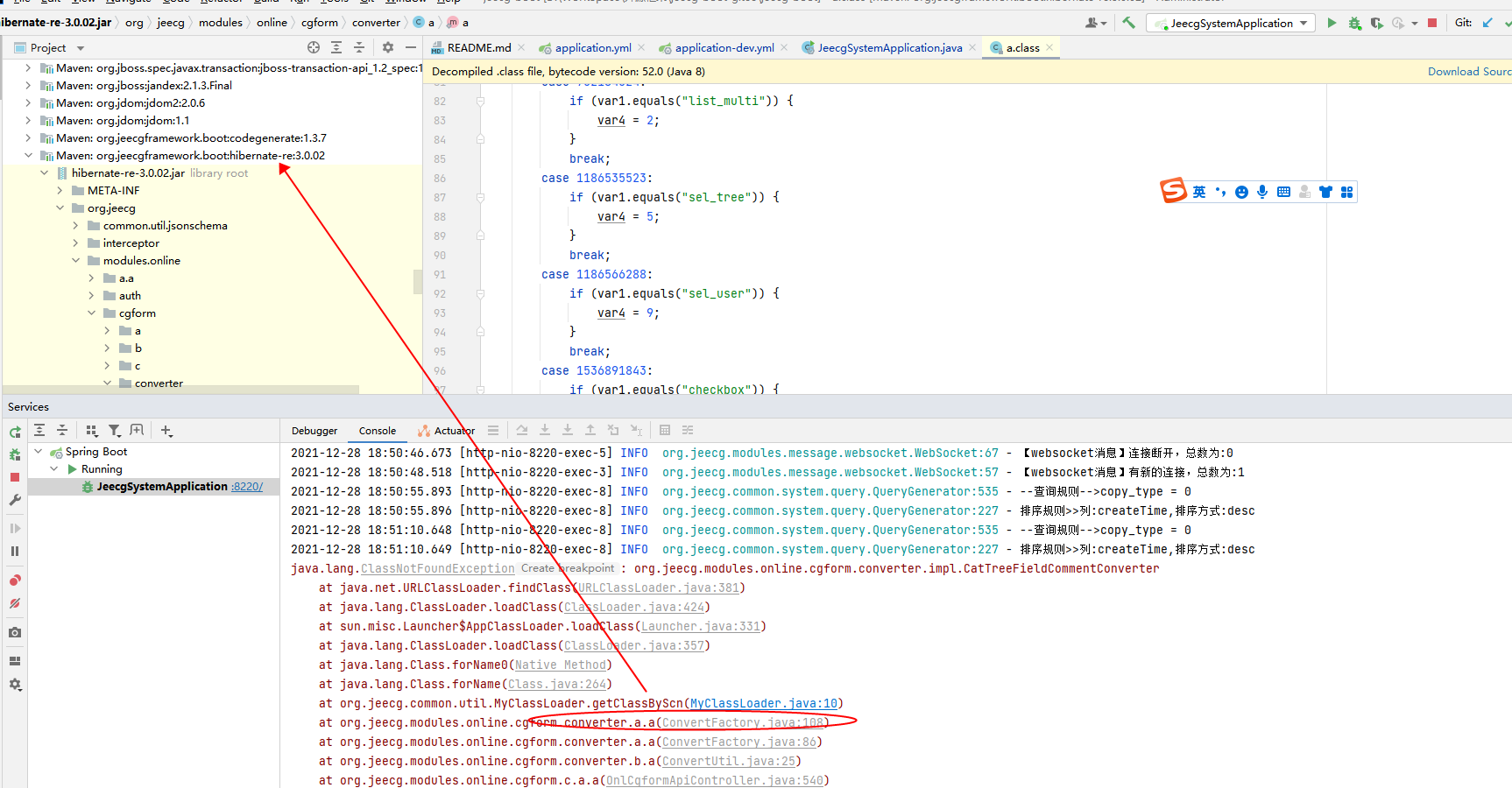Expand the codegenerate:1.3.7 Maven library node
Image resolution: width=1512 pixels, height=788 pixels.
[x=29, y=137]
